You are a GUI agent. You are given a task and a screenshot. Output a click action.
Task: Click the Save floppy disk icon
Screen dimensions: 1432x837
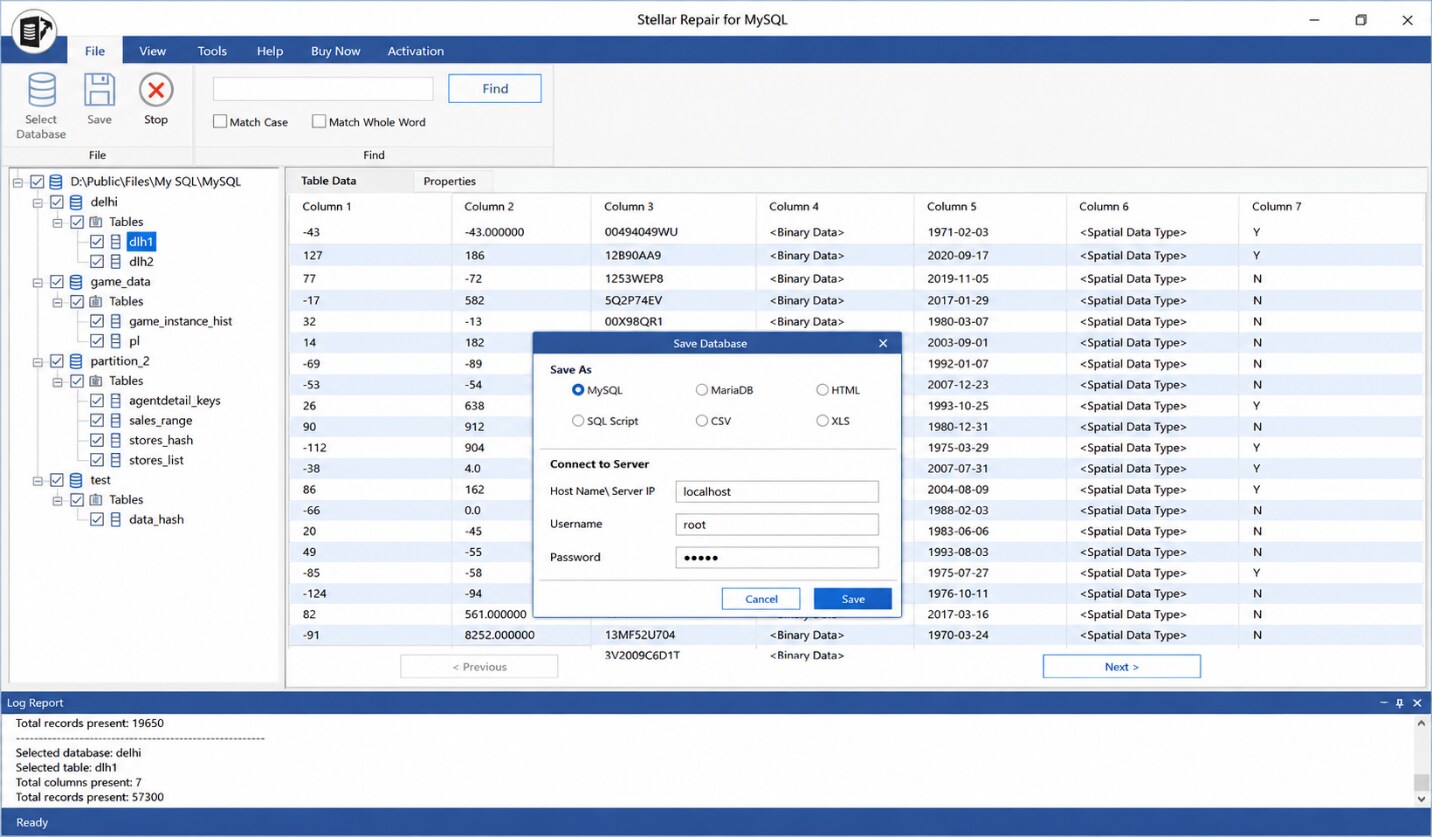(99, 90)
